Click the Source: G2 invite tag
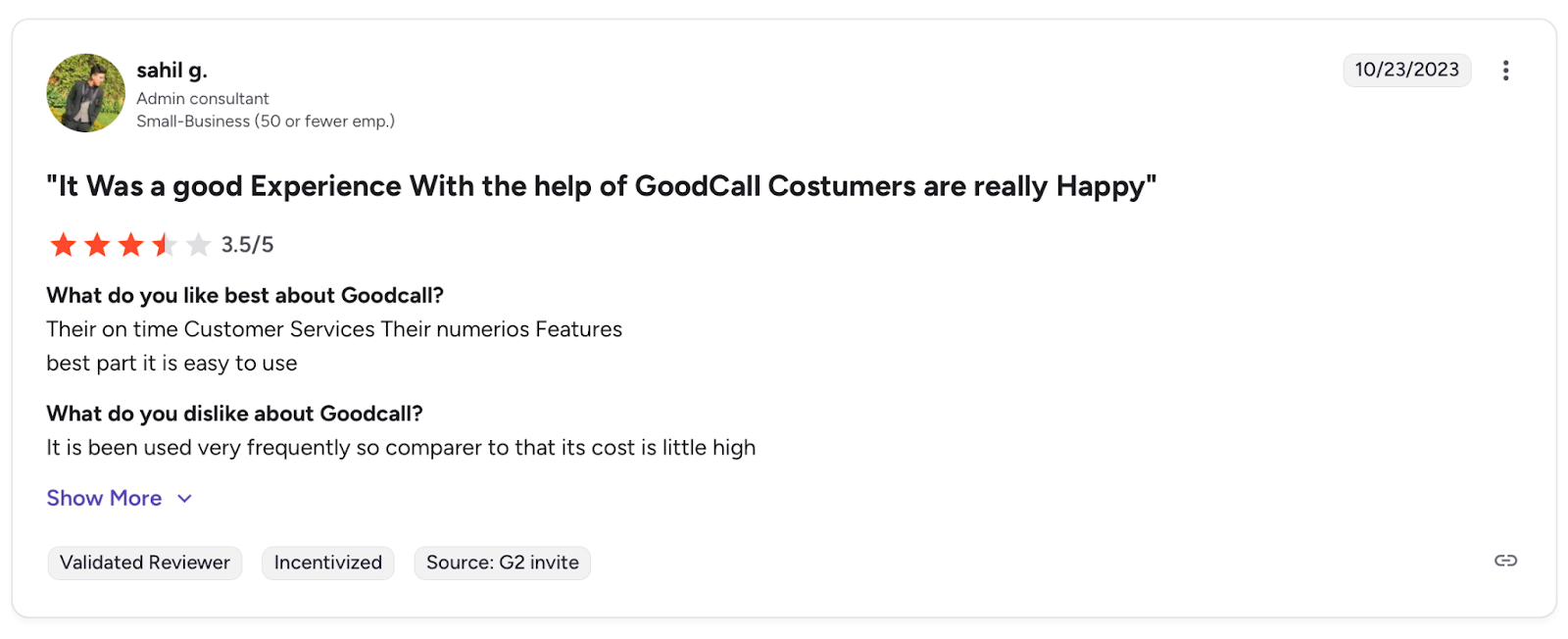This screenshot has width=1568, height=639. coord(502,563)
